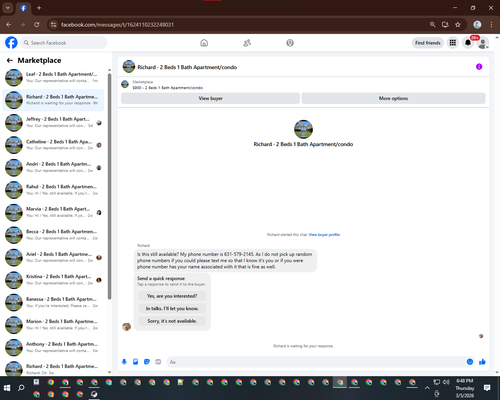Open the browser zoom magnifier icon
This screenshot has height=400, width=500.
point(432,24)
